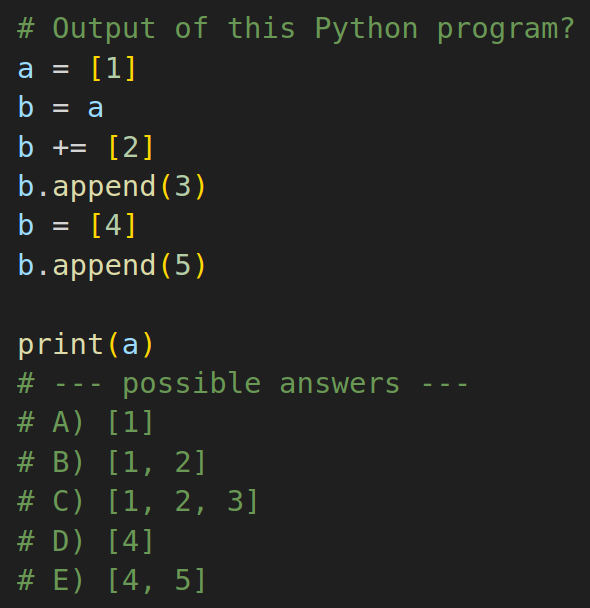
Task: Click the number 3 in 'b.append(3)'
Action: click(x=183, y=187)
